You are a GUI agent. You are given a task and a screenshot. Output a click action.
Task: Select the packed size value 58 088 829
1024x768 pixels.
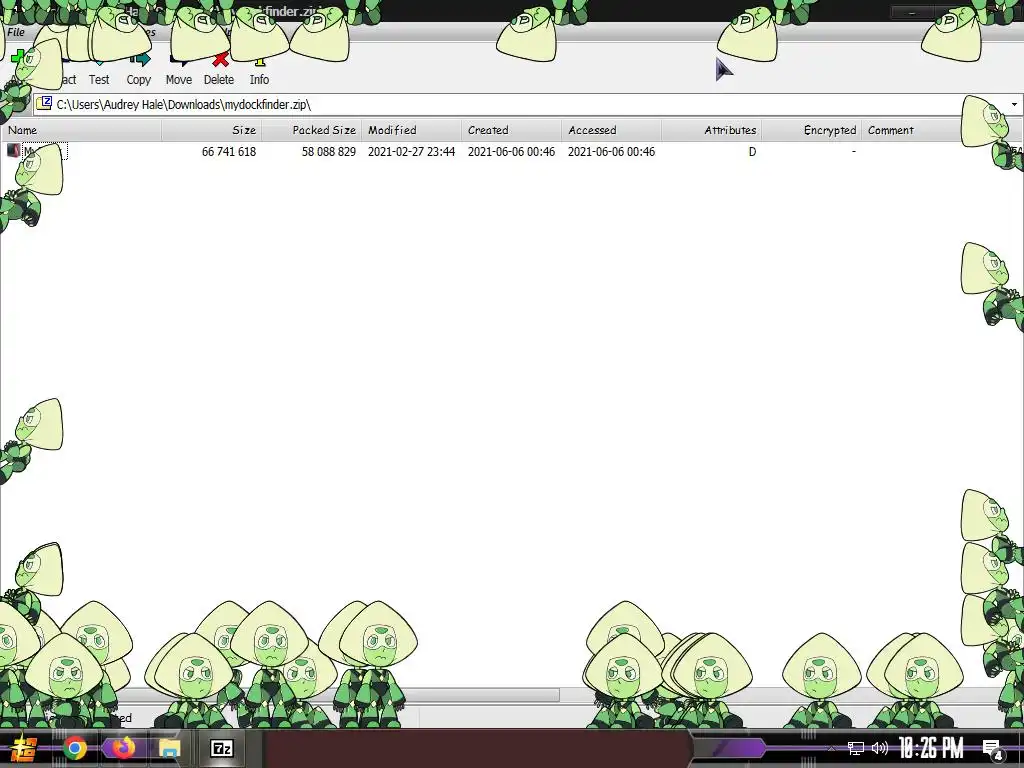click(328, 152)
